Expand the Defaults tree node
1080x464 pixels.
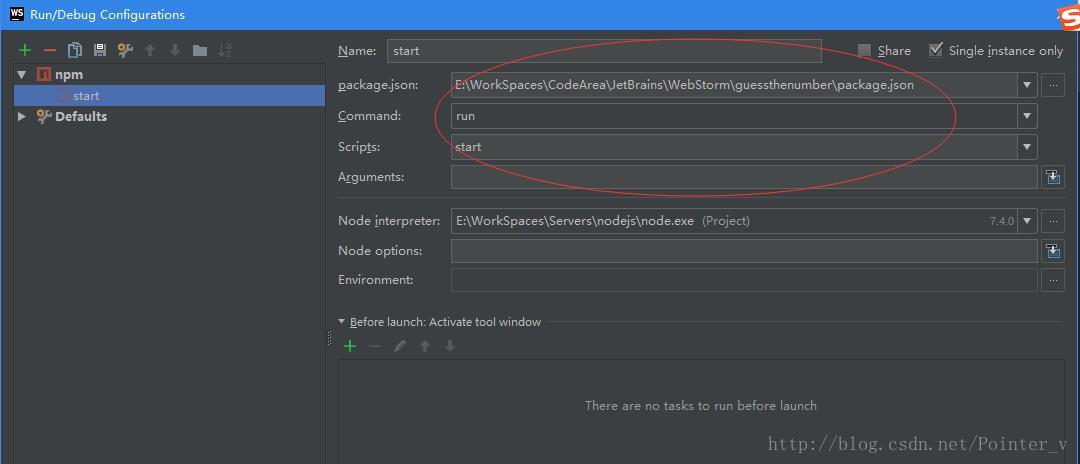pos(21,116)
